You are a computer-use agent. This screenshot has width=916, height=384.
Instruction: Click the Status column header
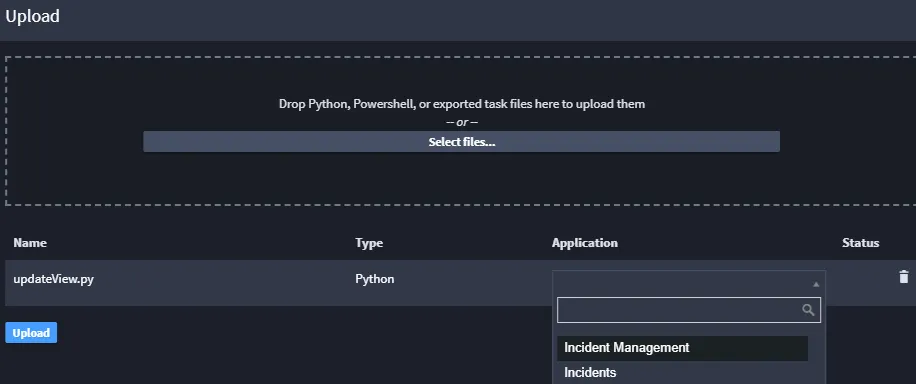[x=861, y=243]
